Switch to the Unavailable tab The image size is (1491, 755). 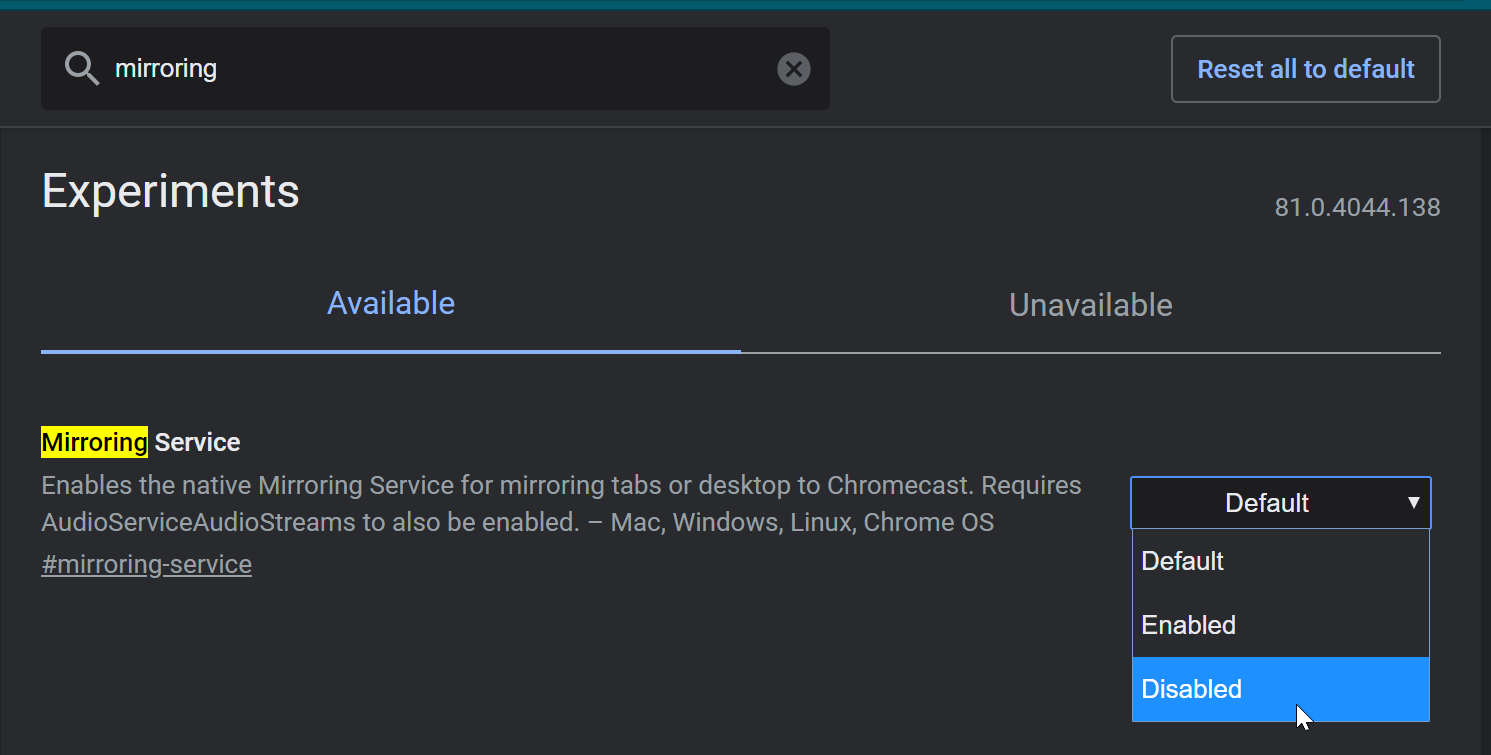pos(1090,305)
